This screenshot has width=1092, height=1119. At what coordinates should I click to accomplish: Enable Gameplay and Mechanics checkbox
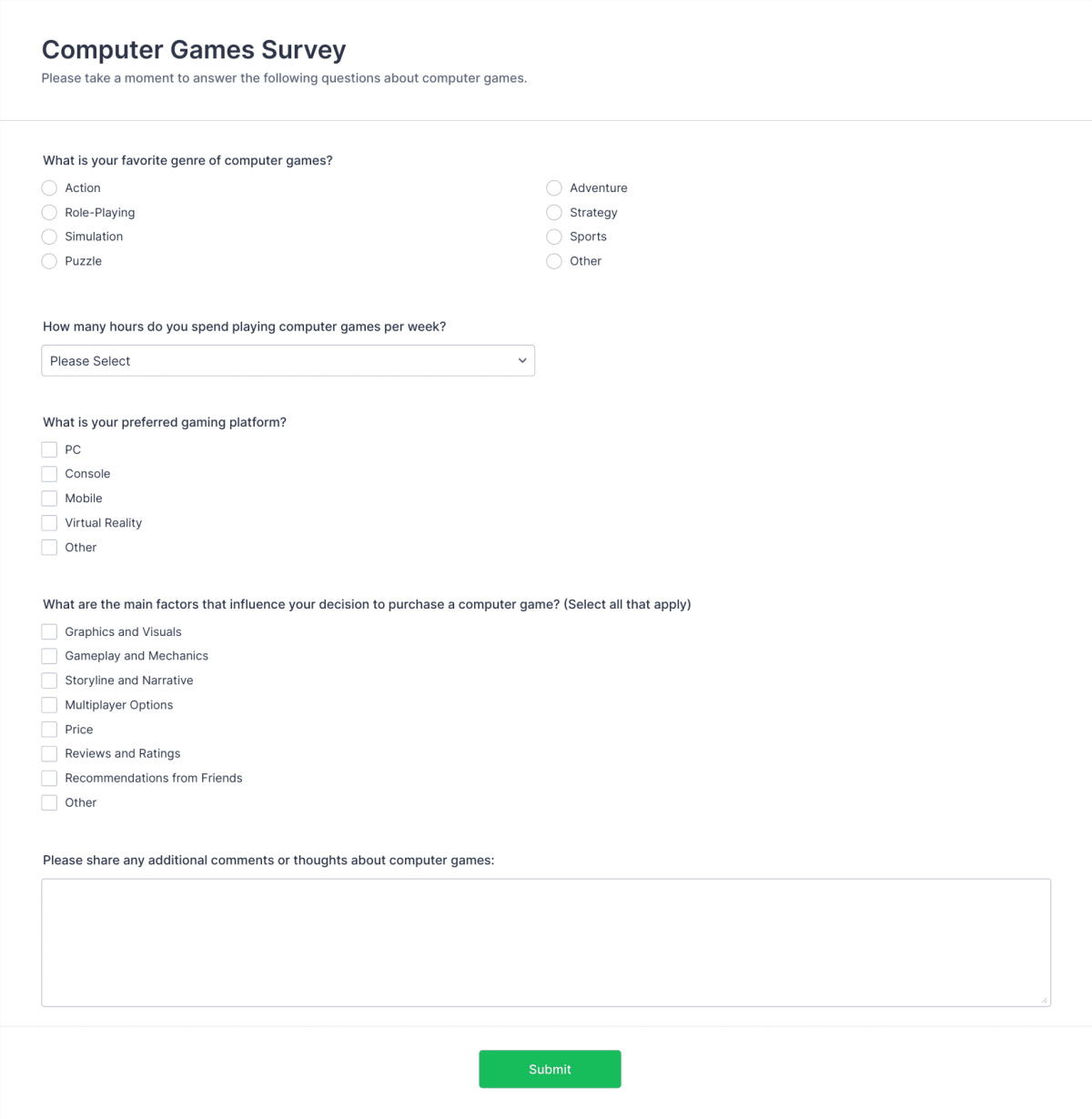[49, 656]
